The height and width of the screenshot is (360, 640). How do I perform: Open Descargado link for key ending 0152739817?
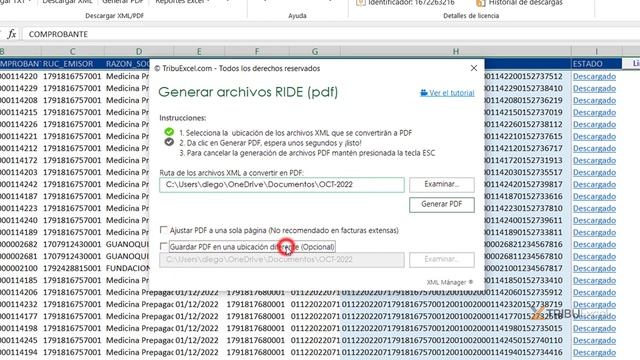click(594, 184)
